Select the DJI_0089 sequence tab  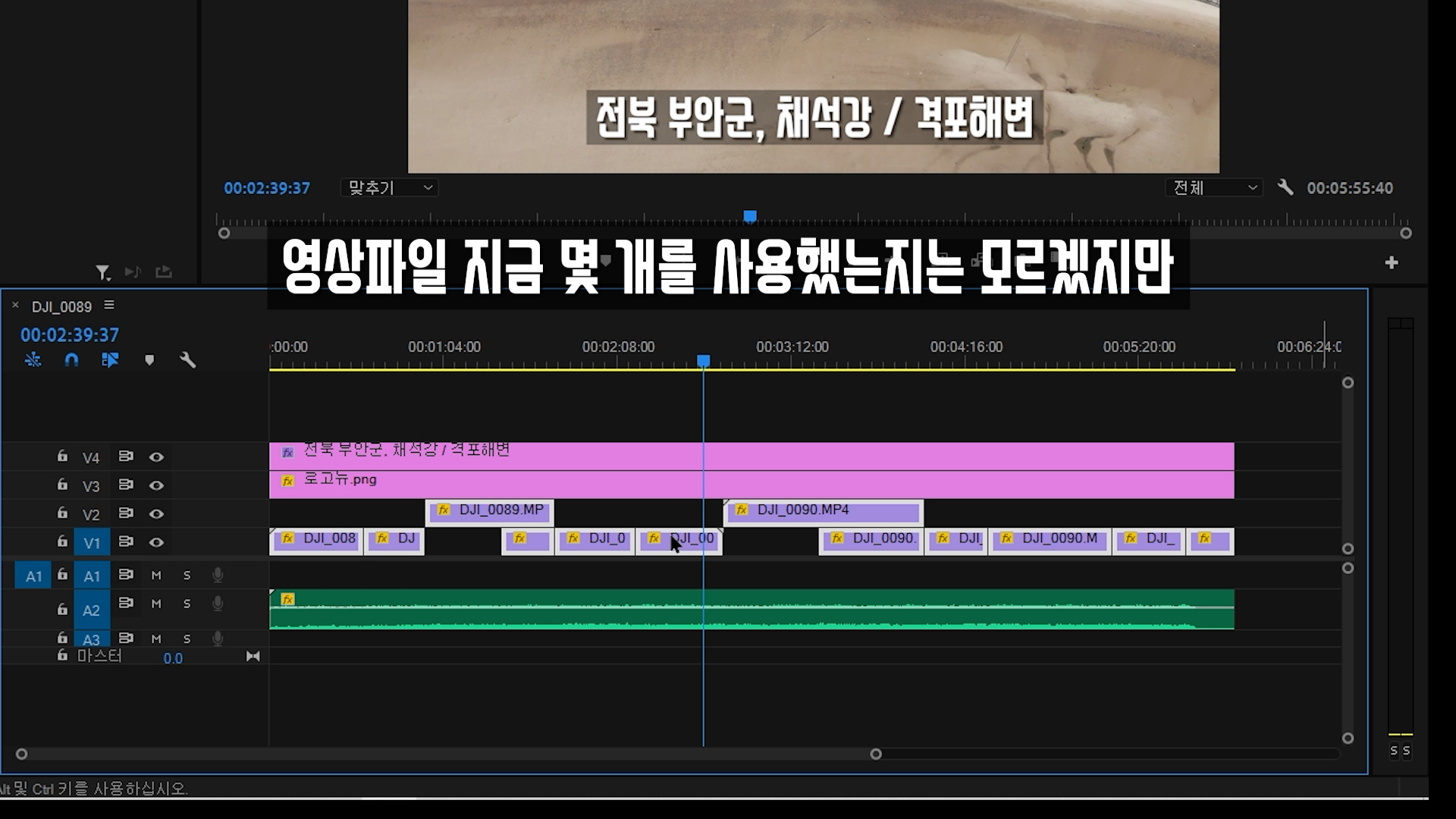[61, 306]
